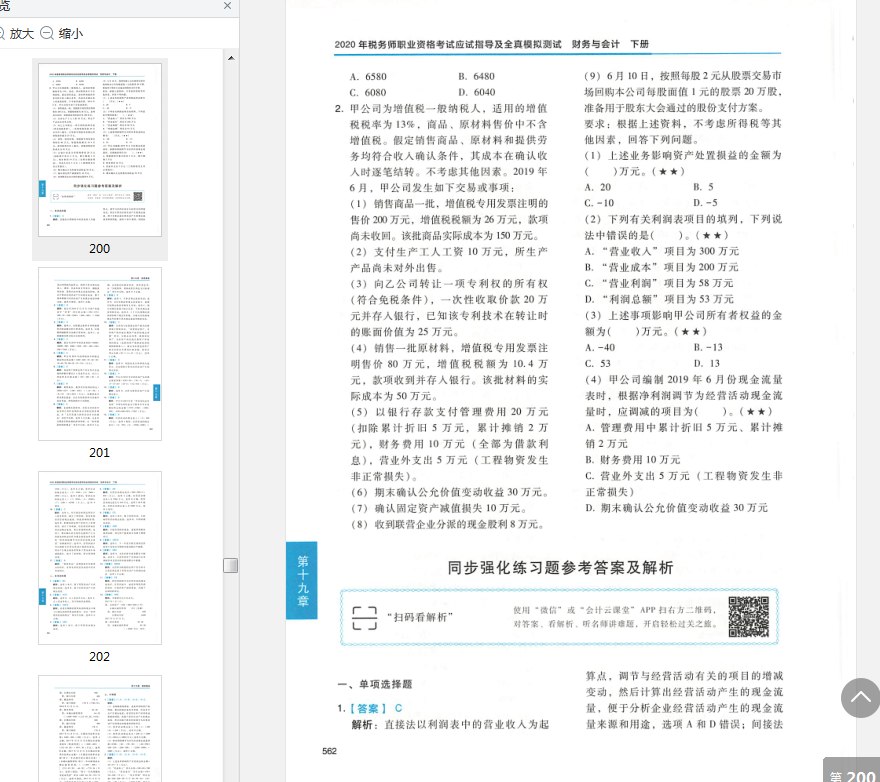
Task: Open page 201 thumbnail
Action: coord(100,354)
